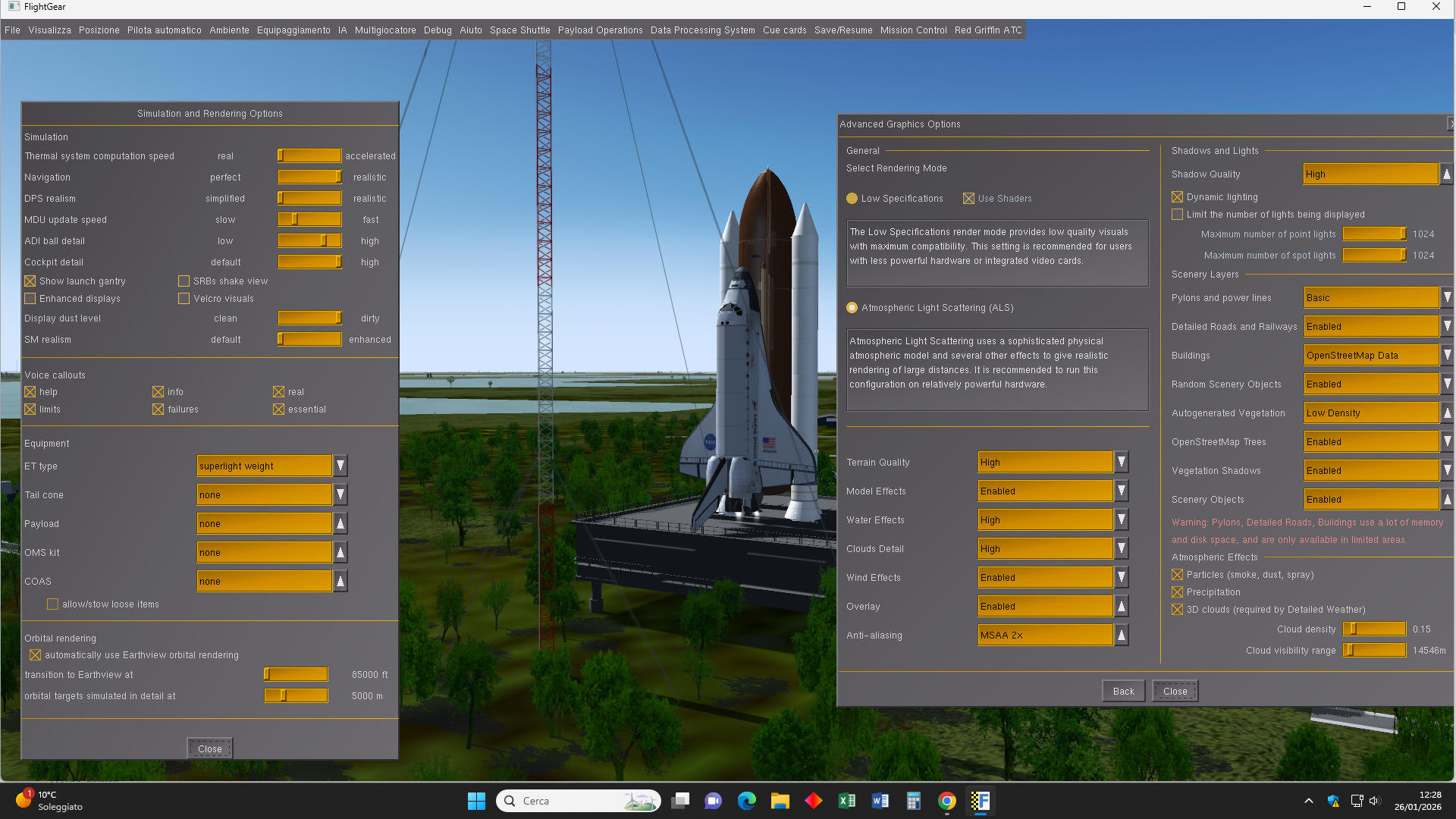Expand the ET type dropdown

340,466
